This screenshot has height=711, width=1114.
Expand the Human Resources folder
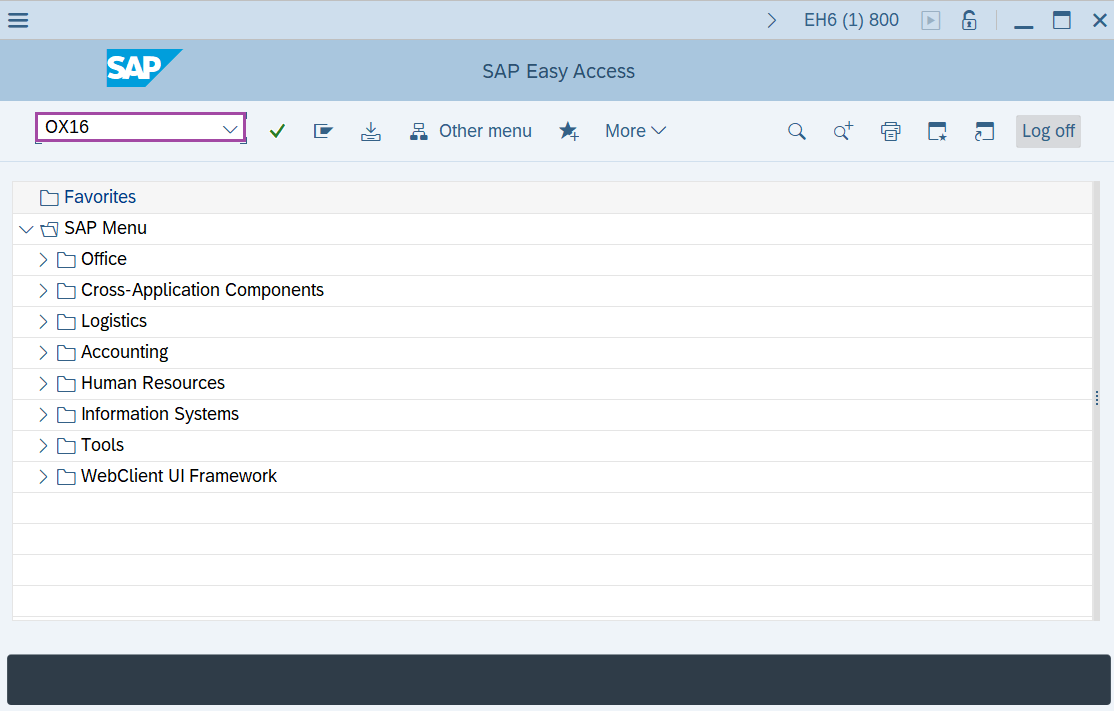pos(43,383)
